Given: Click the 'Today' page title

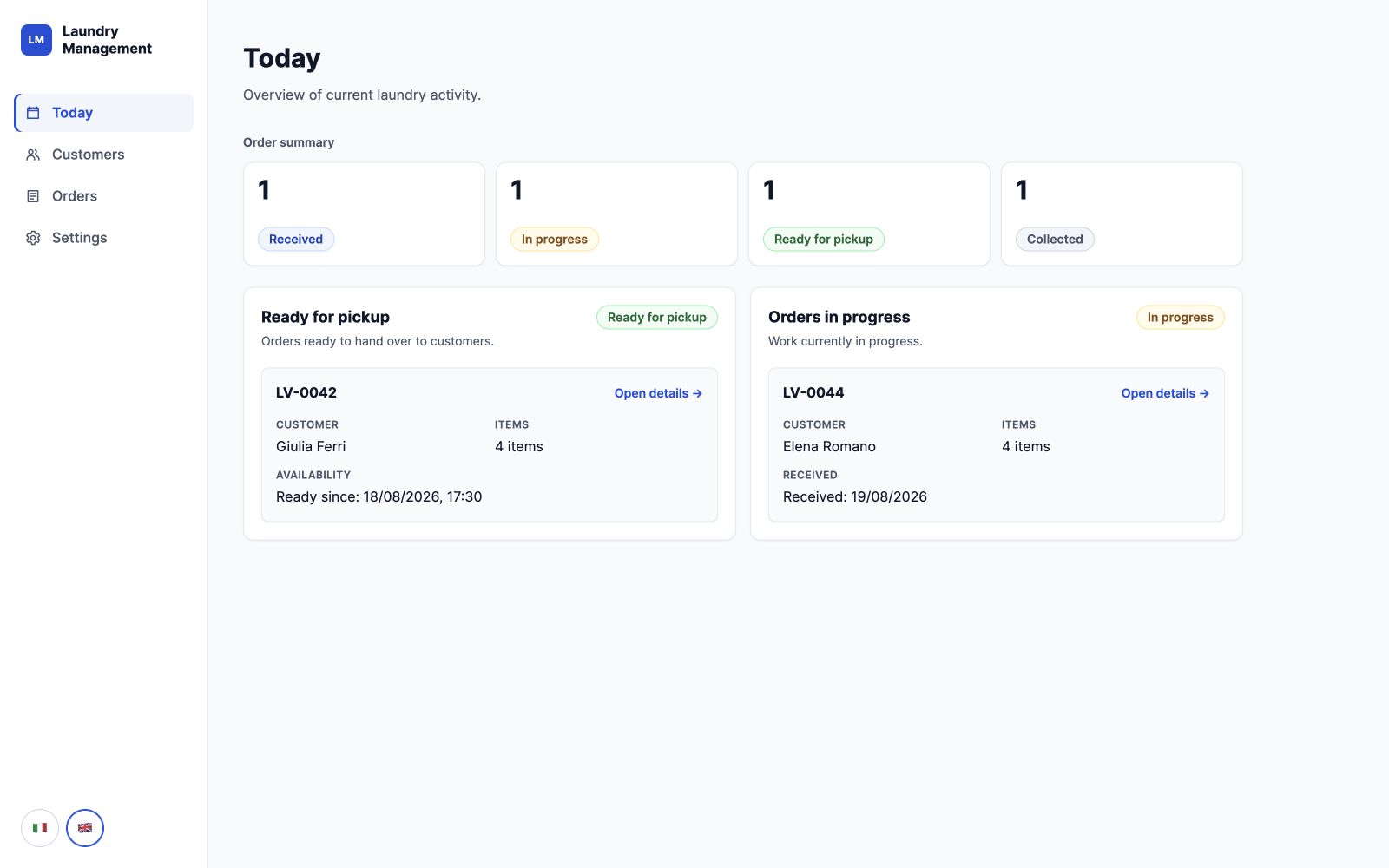Looking at the screenshot, I should 282,58.
